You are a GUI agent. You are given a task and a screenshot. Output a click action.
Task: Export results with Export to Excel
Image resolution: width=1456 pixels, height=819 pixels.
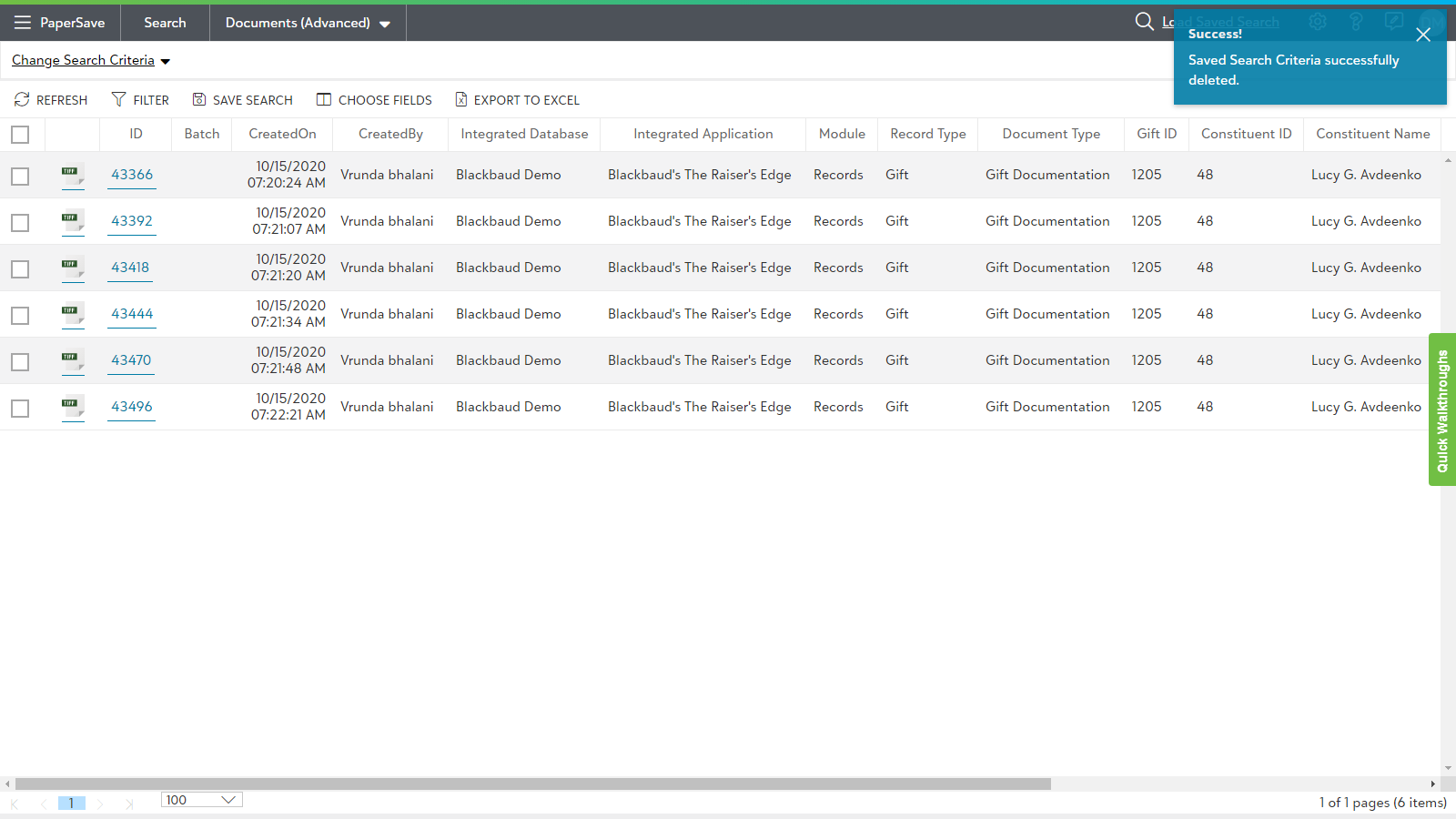[517, 100]
